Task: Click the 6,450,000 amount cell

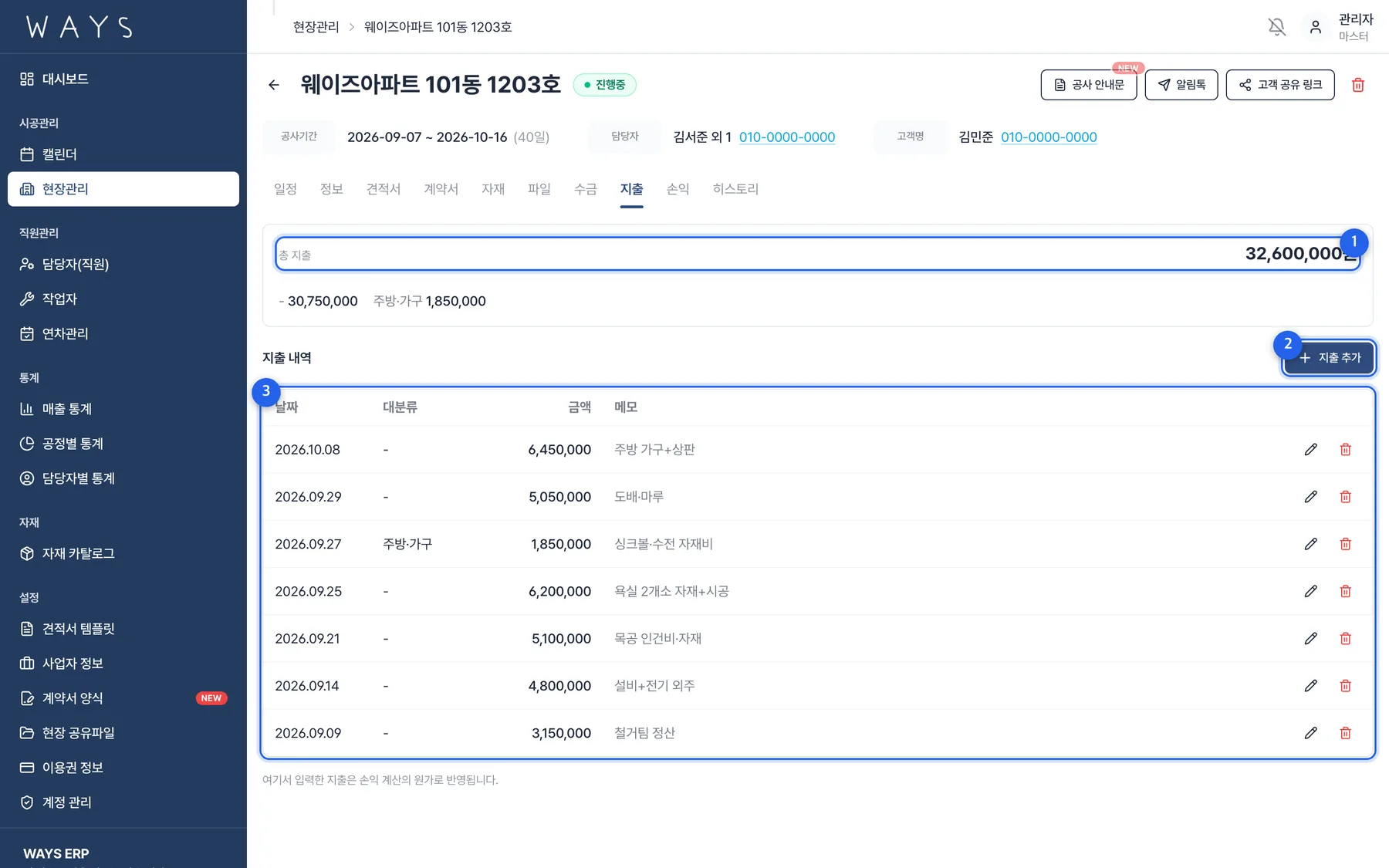Action: coord(559,450)
